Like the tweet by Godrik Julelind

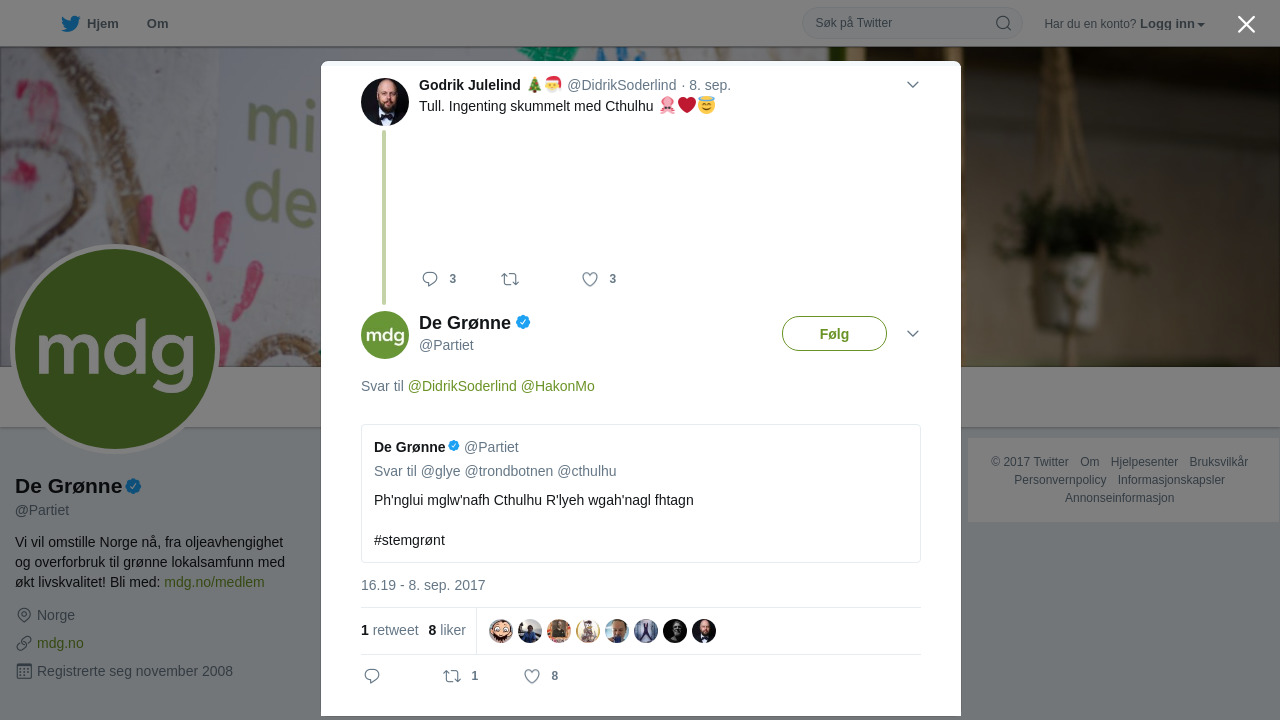(x=590, y=279)
